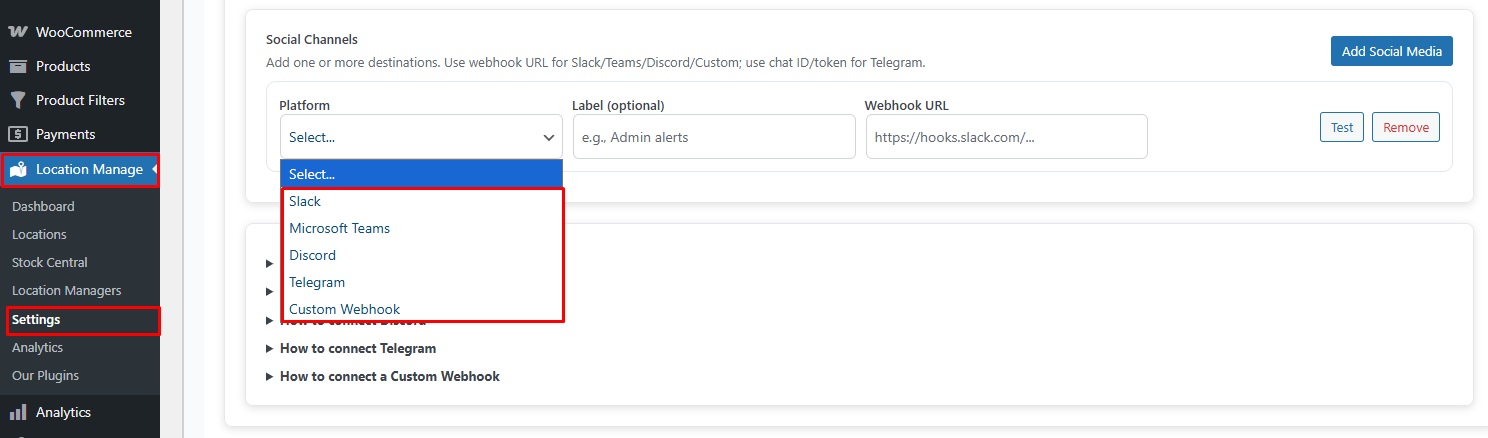The height and width of the screenshot is (438, 1488).
Task: Click the Products archive icon
Action: pyautogui.click(x=17, y=66)
